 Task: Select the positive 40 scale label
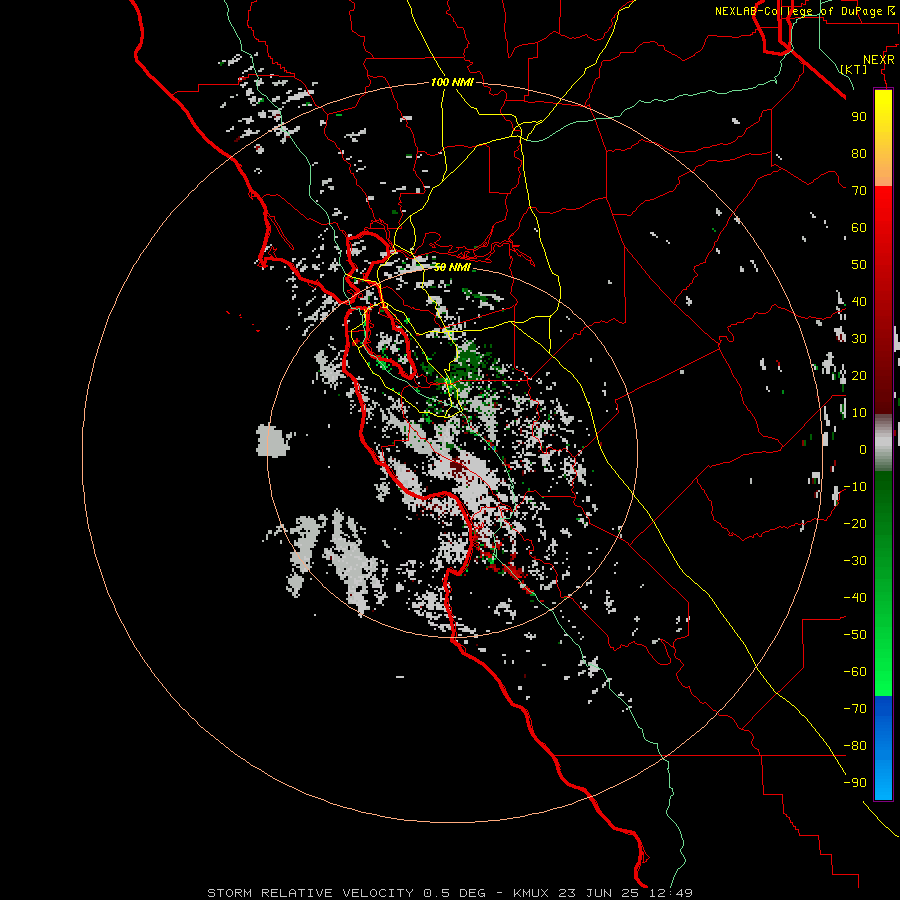[x=859, y=301]
